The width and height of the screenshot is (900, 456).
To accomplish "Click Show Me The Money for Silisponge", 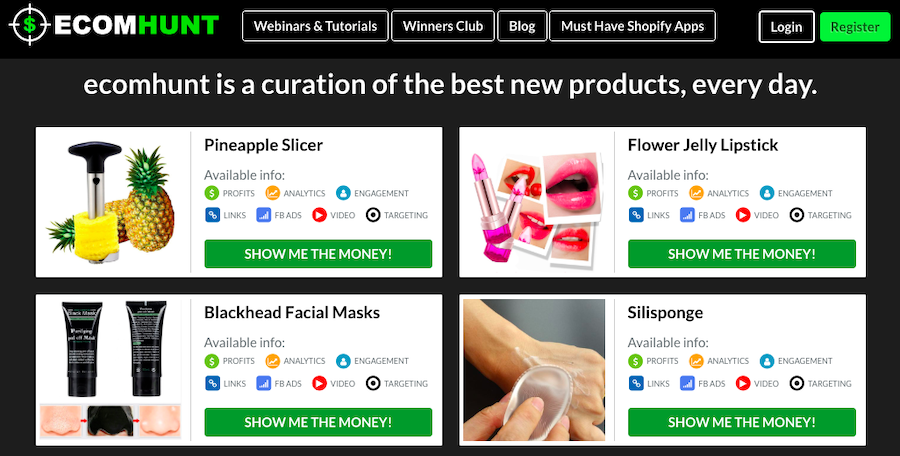I will (742, 422).
